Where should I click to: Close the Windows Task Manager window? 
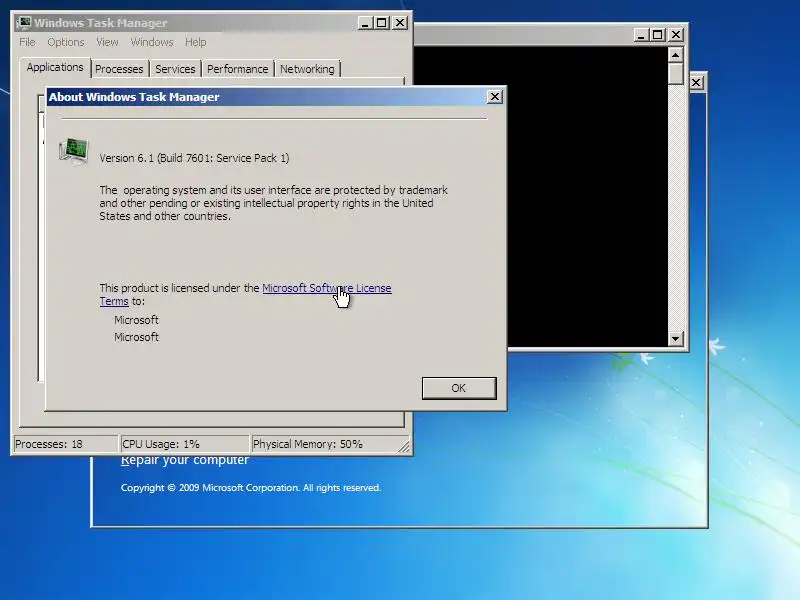pos(400,23)
